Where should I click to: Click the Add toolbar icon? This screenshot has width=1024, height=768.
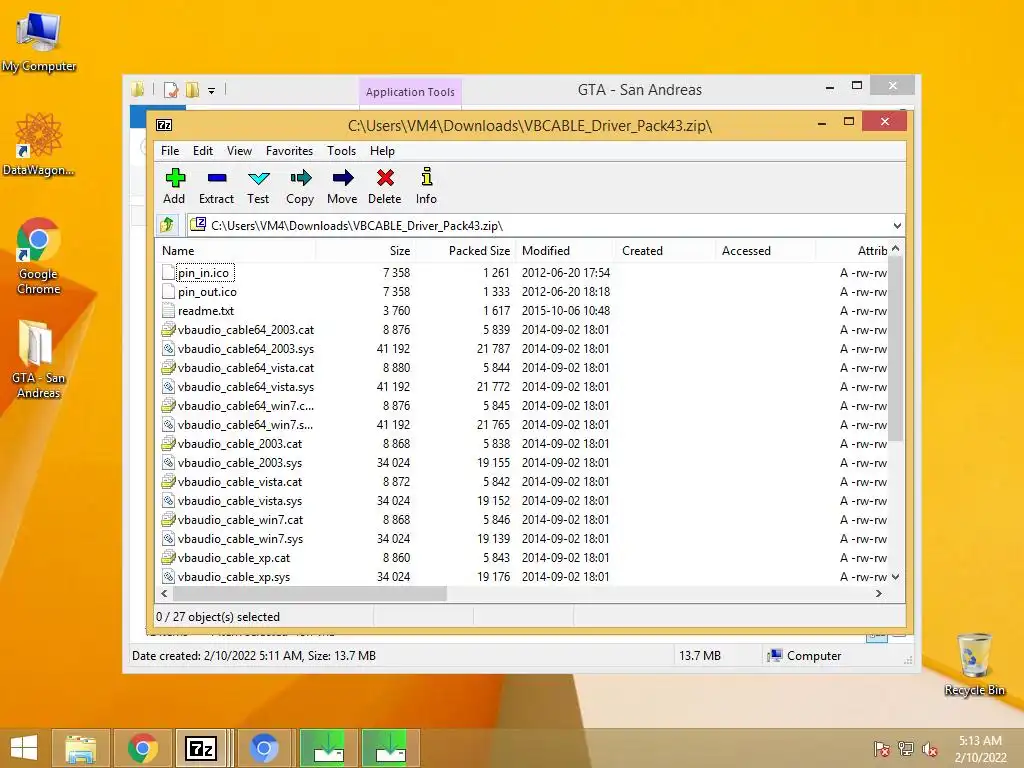174,186
